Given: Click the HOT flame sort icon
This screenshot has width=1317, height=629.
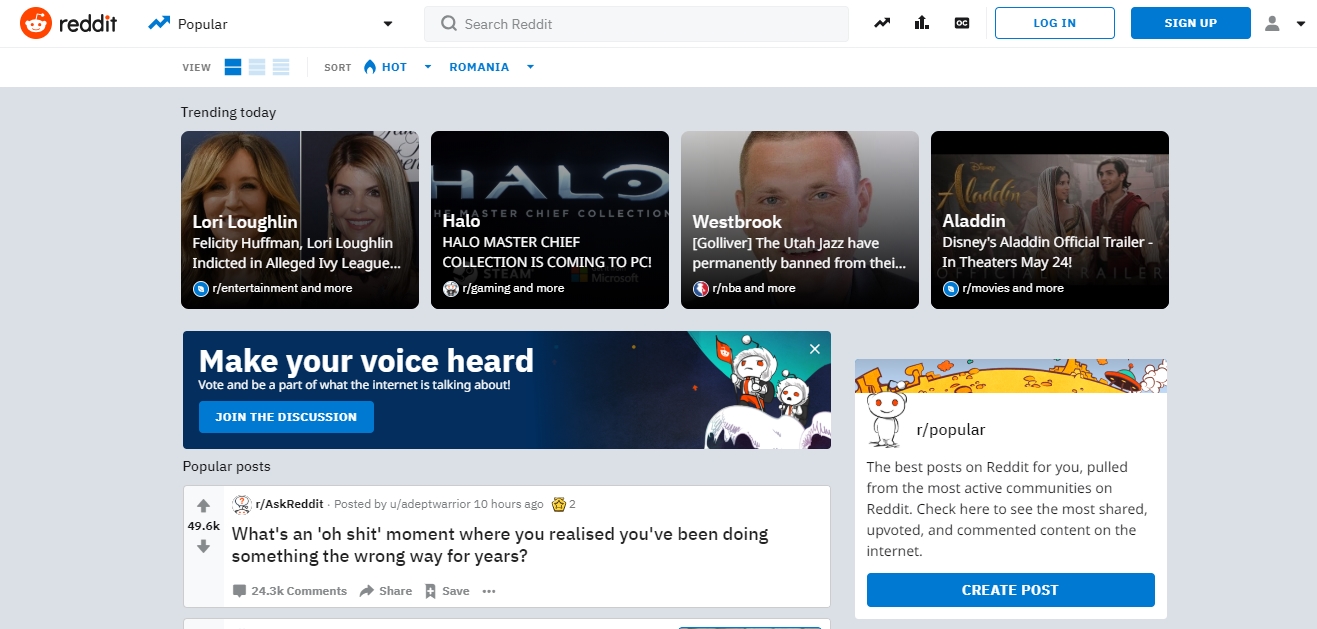Looking at the screenshot, I should [x=370, y=67].
